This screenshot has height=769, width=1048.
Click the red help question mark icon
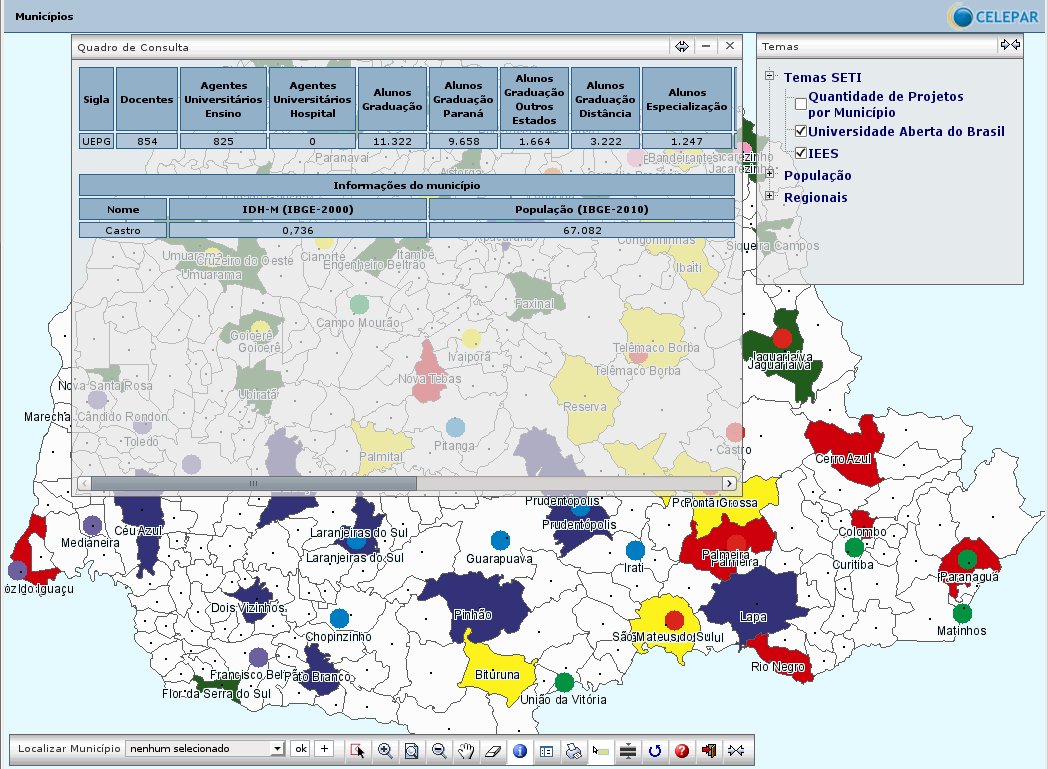pyautogui.click(x=682, y=749)
